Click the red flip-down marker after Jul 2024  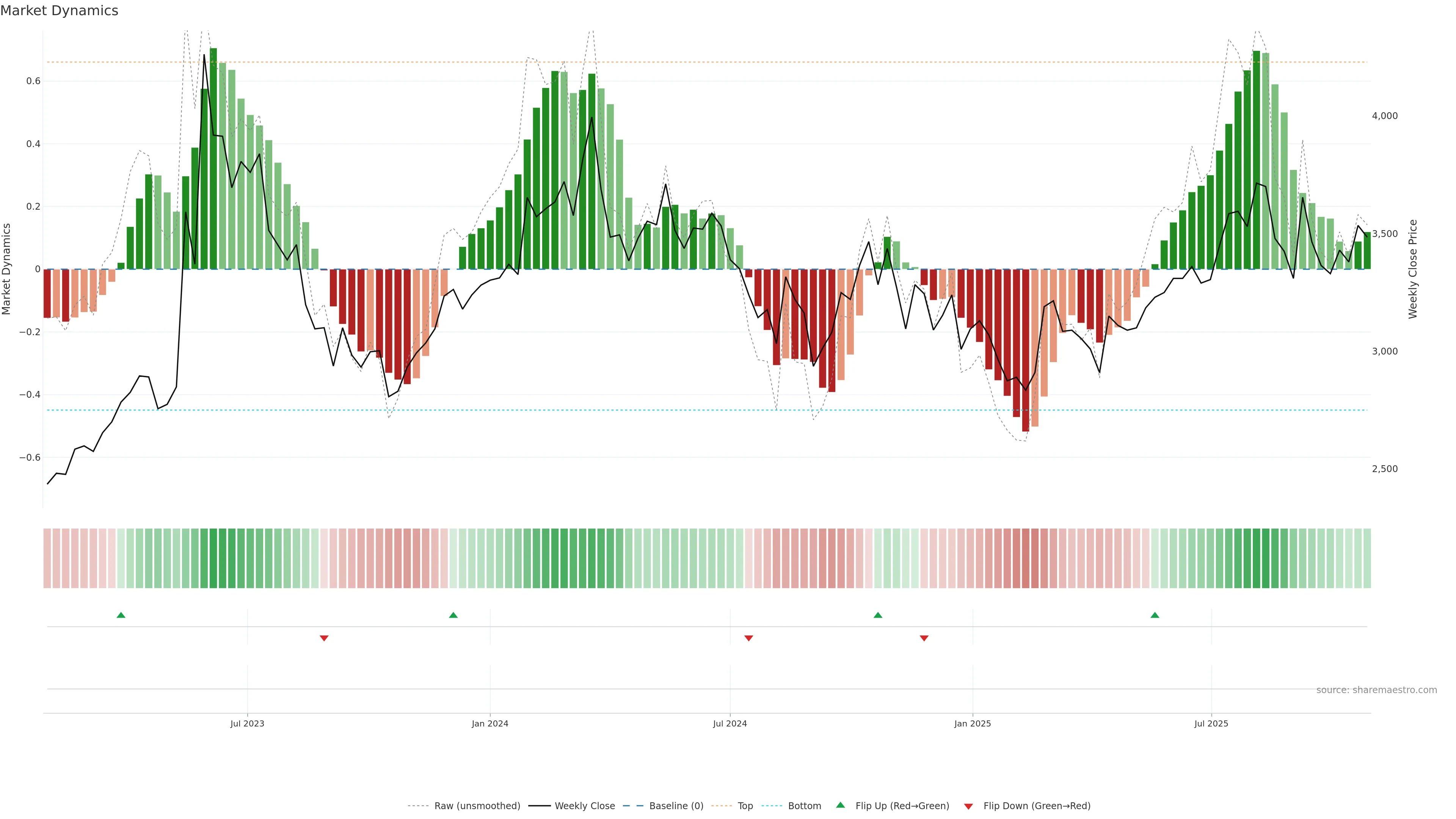749,638
